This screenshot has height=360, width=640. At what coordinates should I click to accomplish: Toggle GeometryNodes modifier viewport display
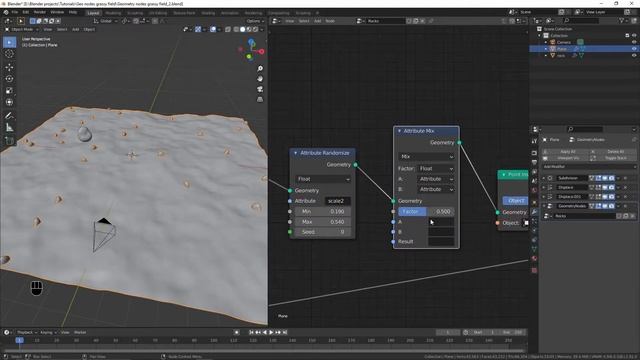[x=605, y=206]
